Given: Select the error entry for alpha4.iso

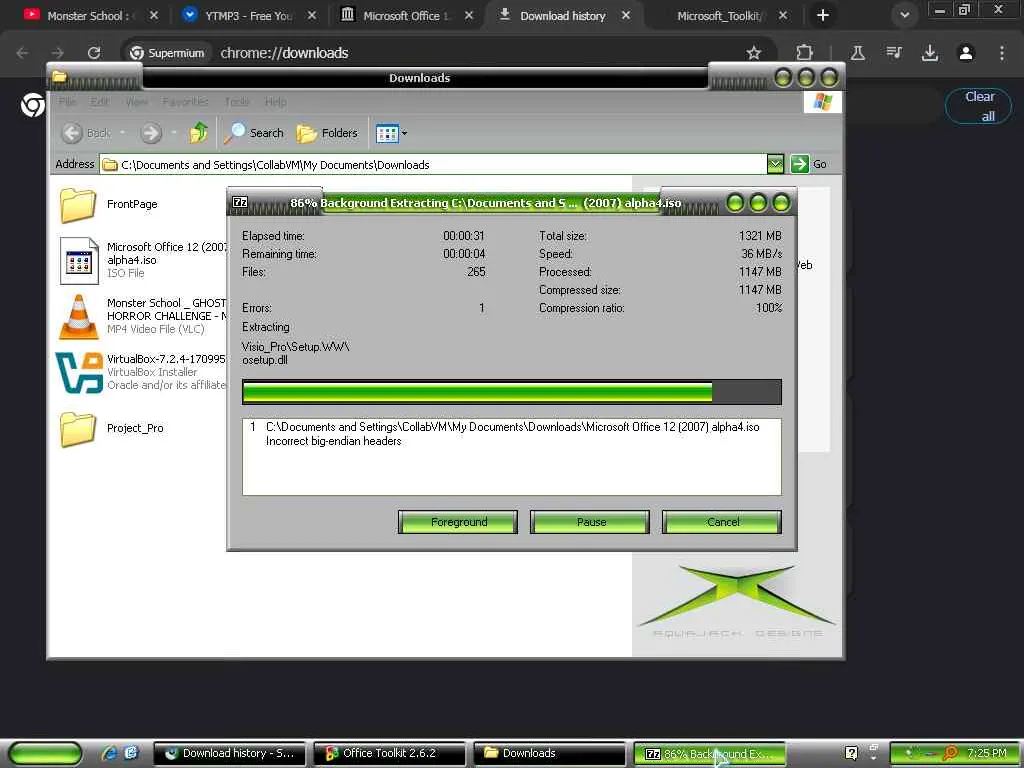Looking at the screenshot, I should coord(511,434).
